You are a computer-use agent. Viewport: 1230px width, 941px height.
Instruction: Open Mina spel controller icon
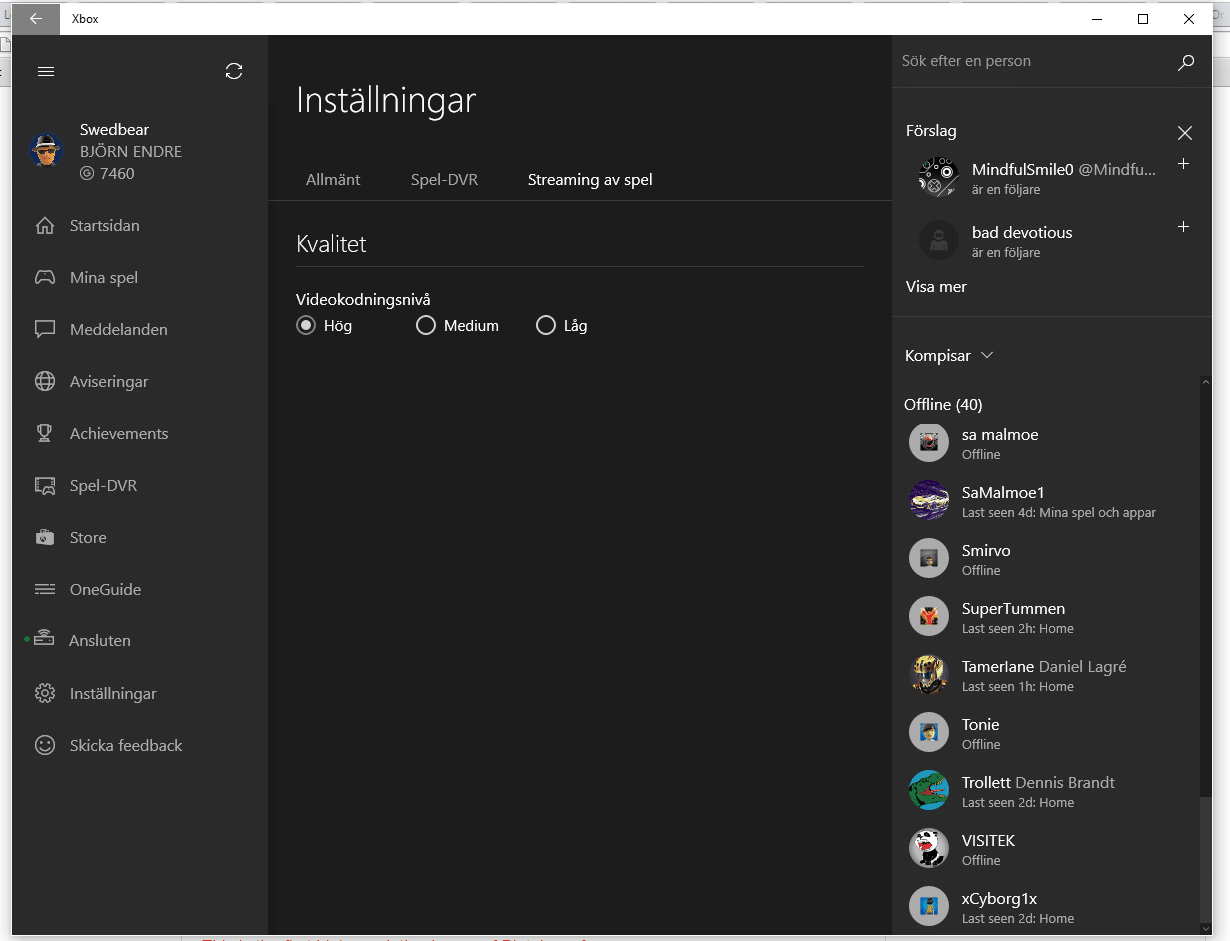[44, 278]
